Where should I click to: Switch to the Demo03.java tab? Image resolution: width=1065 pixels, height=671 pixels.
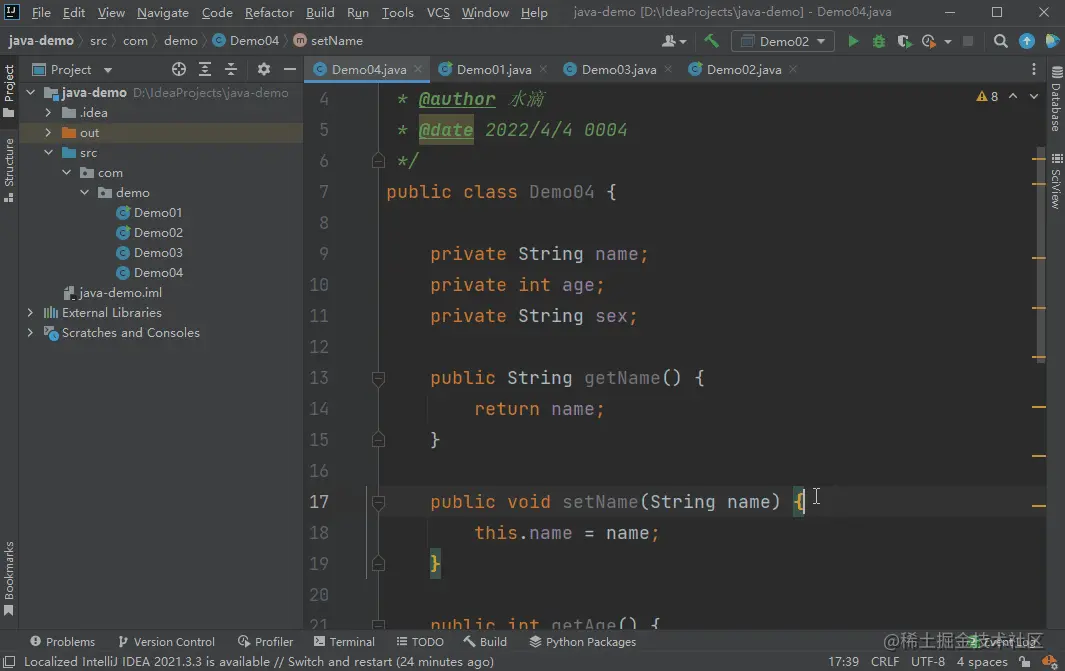618,69
